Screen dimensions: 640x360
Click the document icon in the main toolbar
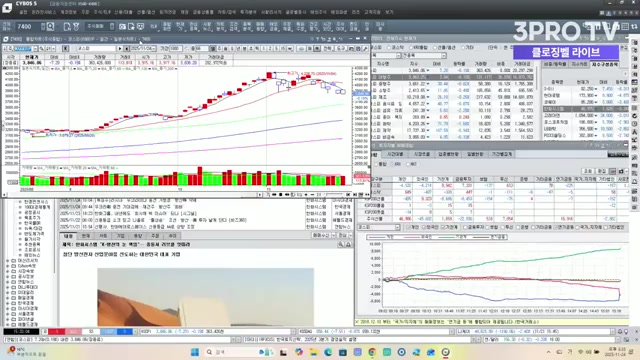67,27
